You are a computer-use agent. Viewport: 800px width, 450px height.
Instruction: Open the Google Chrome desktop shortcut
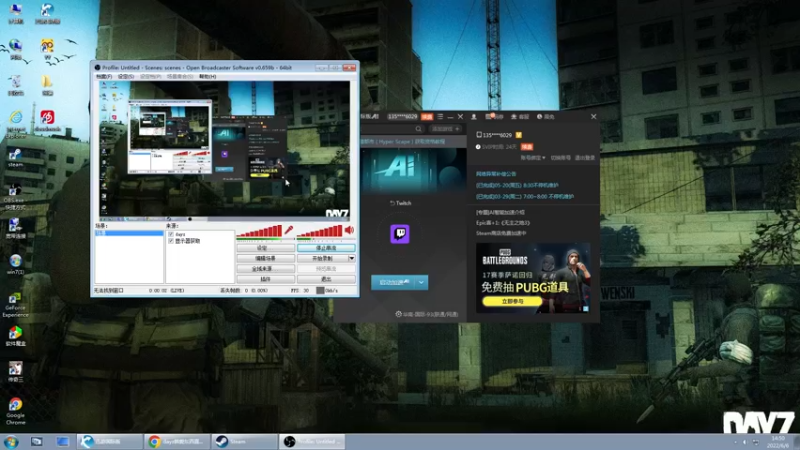(x=15, y=411)
